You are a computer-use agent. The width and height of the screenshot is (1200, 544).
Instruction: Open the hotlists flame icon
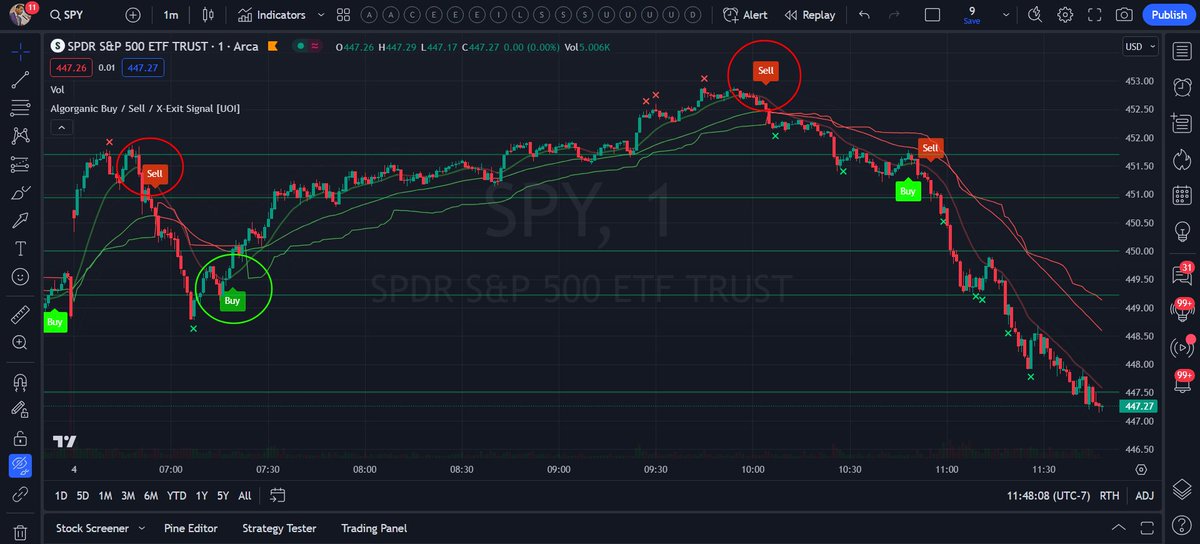1183,159
